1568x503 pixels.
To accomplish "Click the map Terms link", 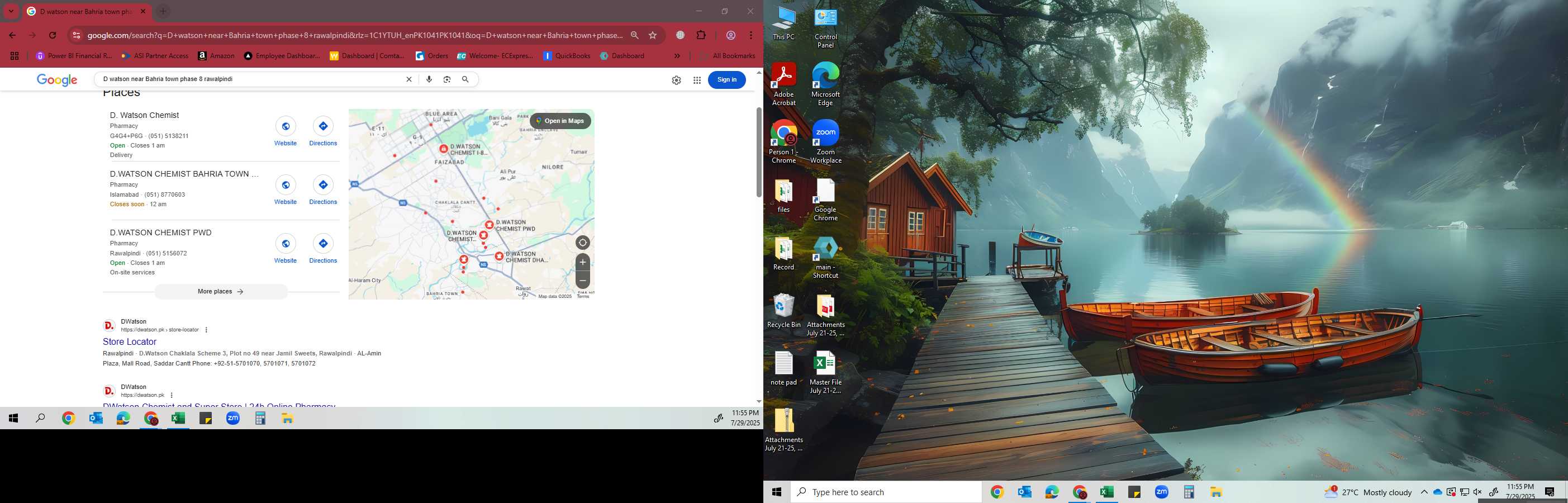I will pyautogui.click(x=583, y=297).
